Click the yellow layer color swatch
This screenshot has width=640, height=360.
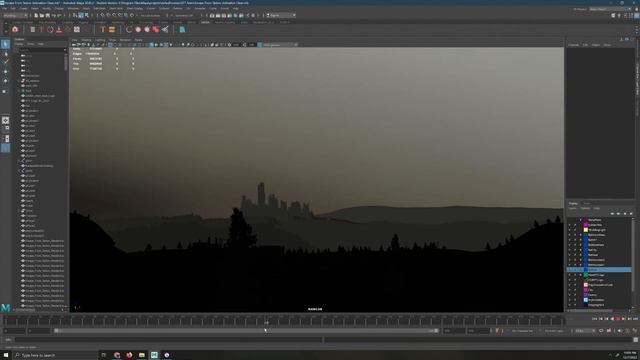pyautogui.click(x=586, y=230)
